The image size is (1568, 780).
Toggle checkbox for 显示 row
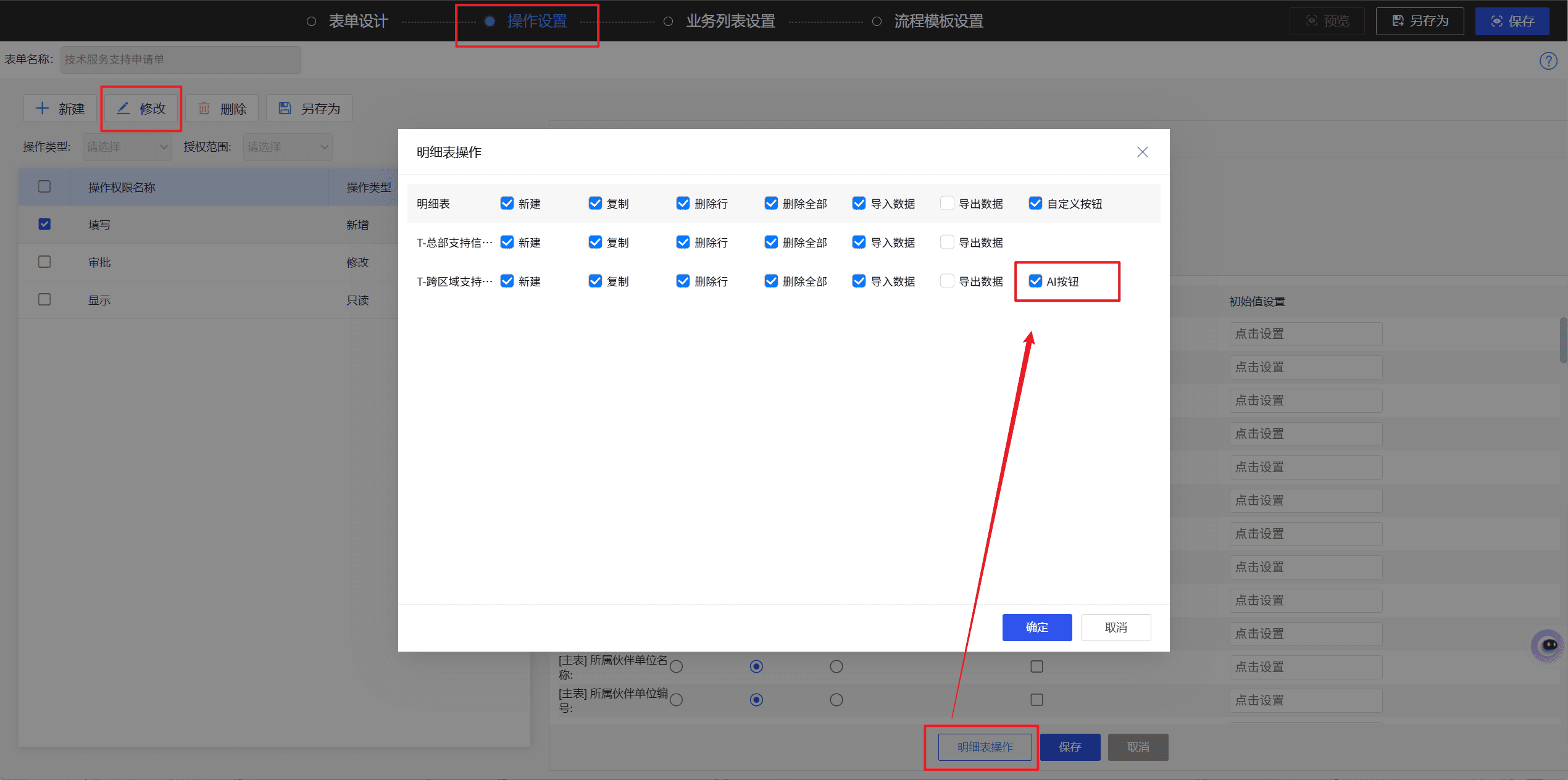(44, 299)
